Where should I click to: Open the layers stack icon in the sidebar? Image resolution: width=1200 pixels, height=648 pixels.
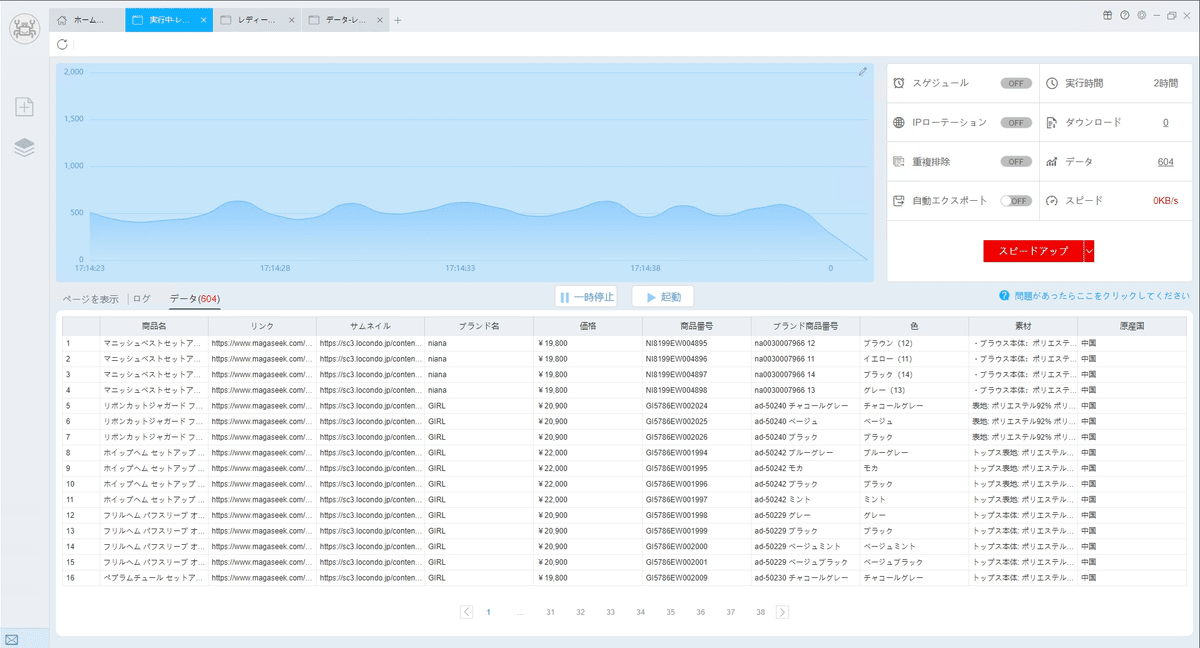[24, 148]
